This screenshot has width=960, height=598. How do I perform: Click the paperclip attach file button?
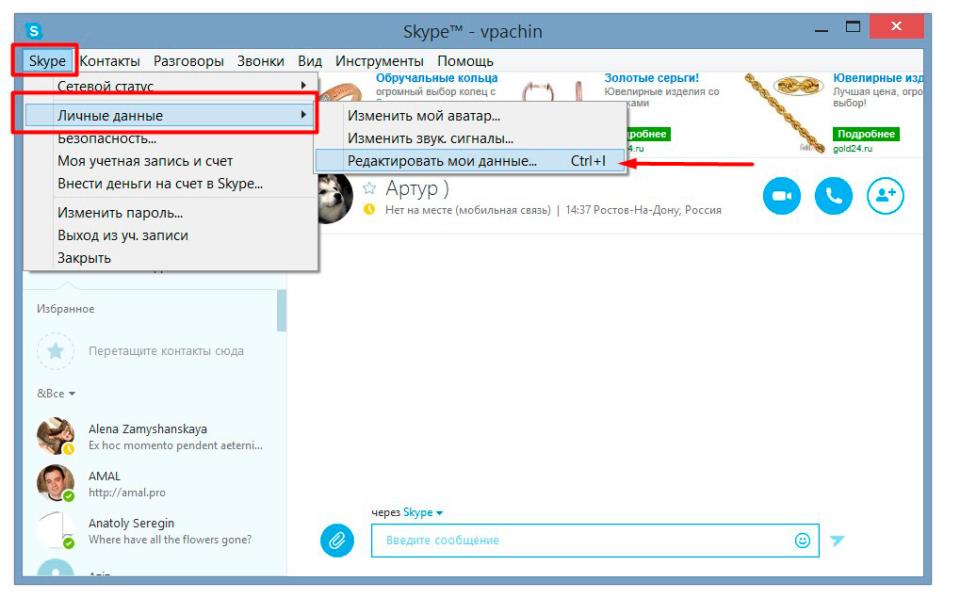[338, 541]
